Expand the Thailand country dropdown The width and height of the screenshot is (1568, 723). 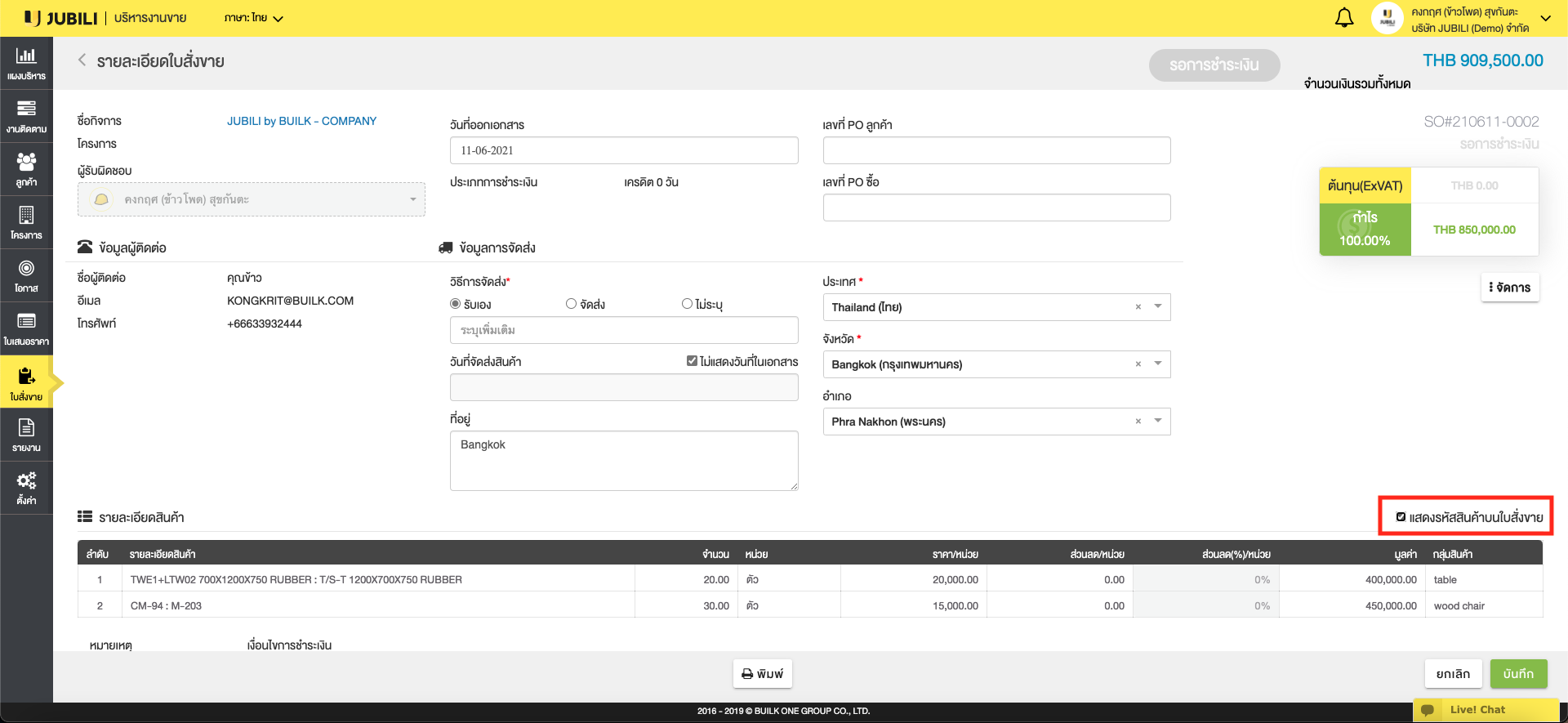point(1157,307)
